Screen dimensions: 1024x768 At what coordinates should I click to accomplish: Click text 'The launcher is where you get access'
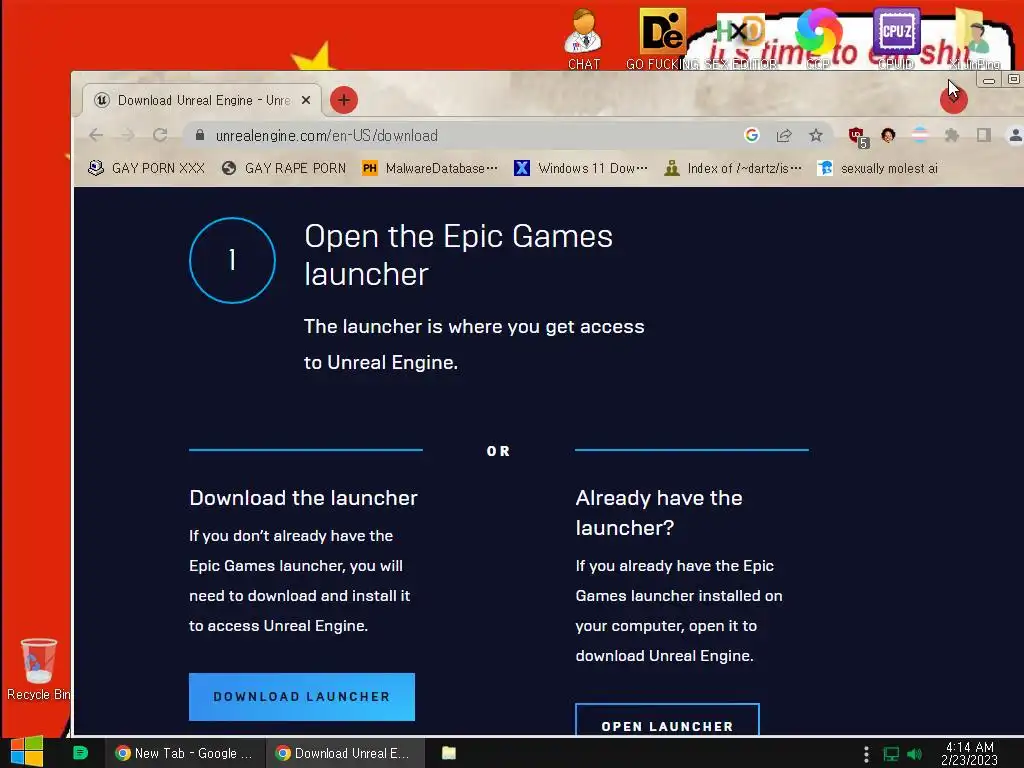click(x=474, y=327)
